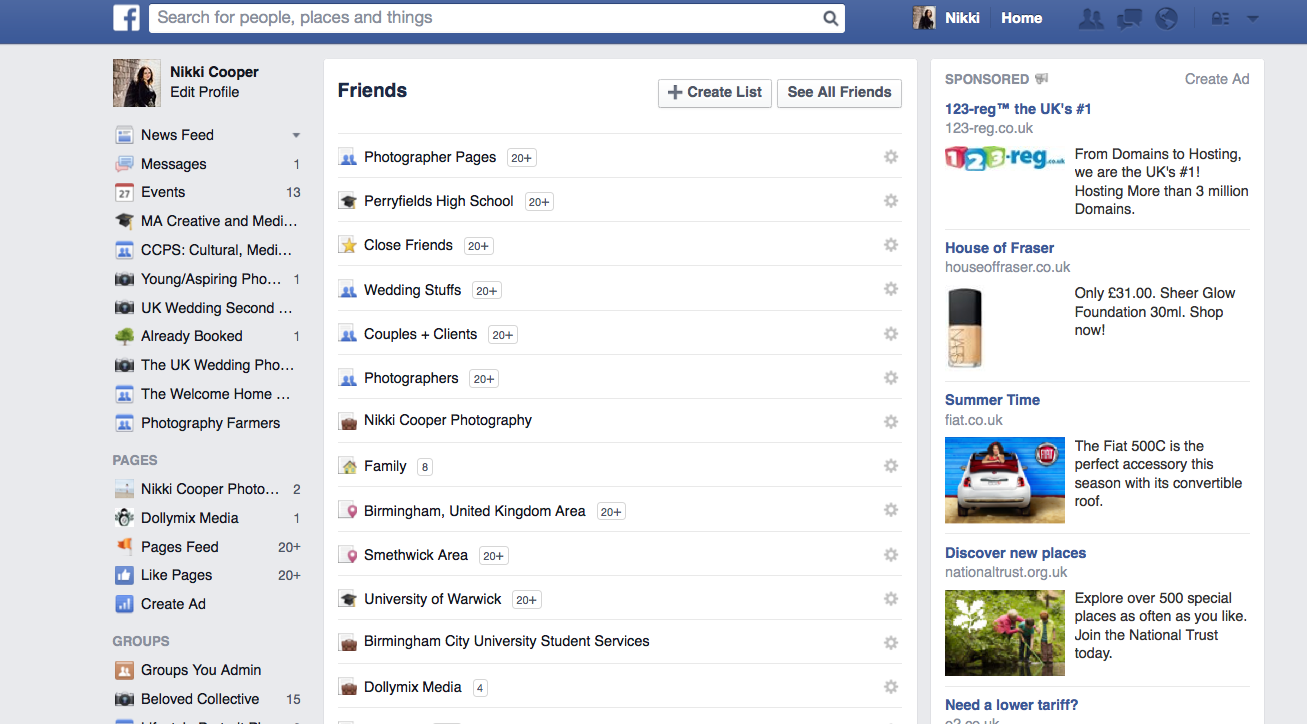Click the Events calendar icon in sidebar
This screenshot has width=1307, height=724.
[x=124, y=192]
